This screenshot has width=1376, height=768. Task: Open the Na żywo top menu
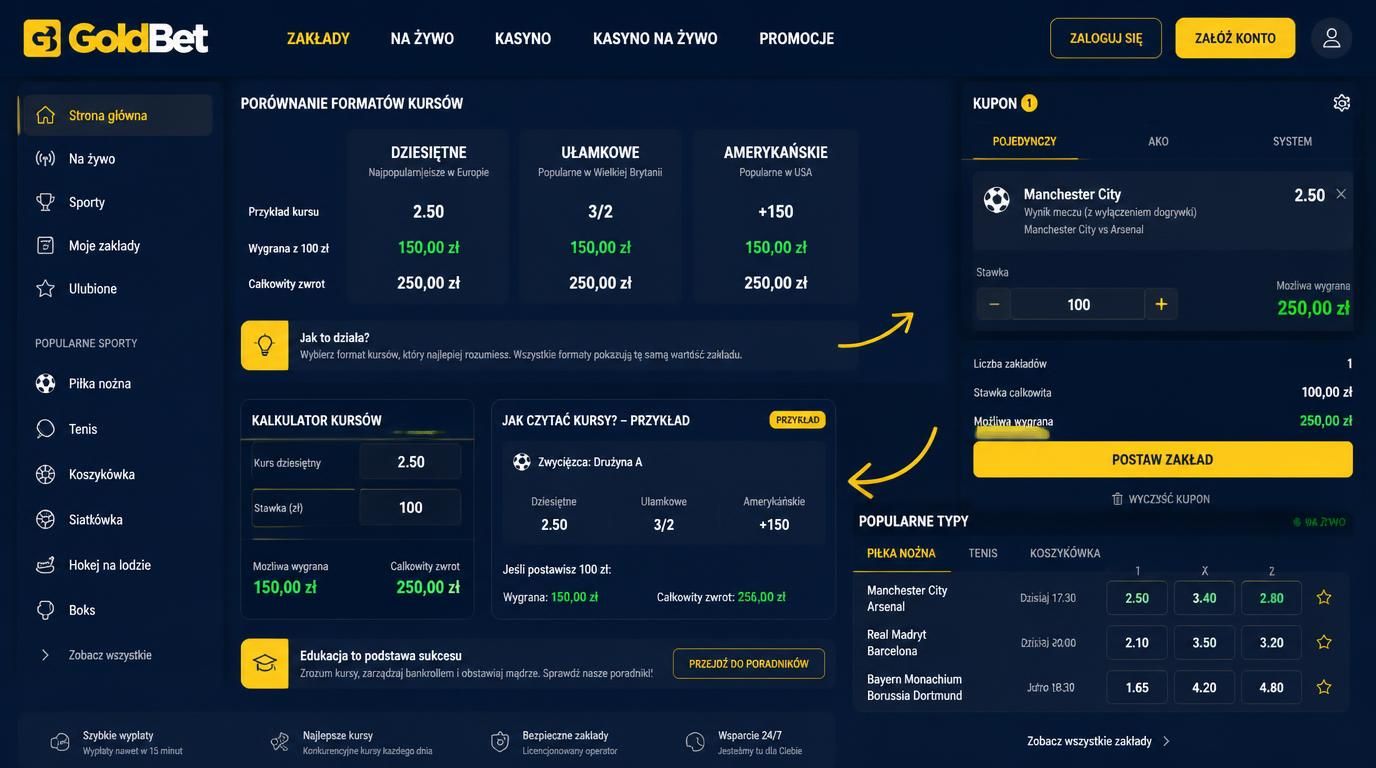pos(422,38)
